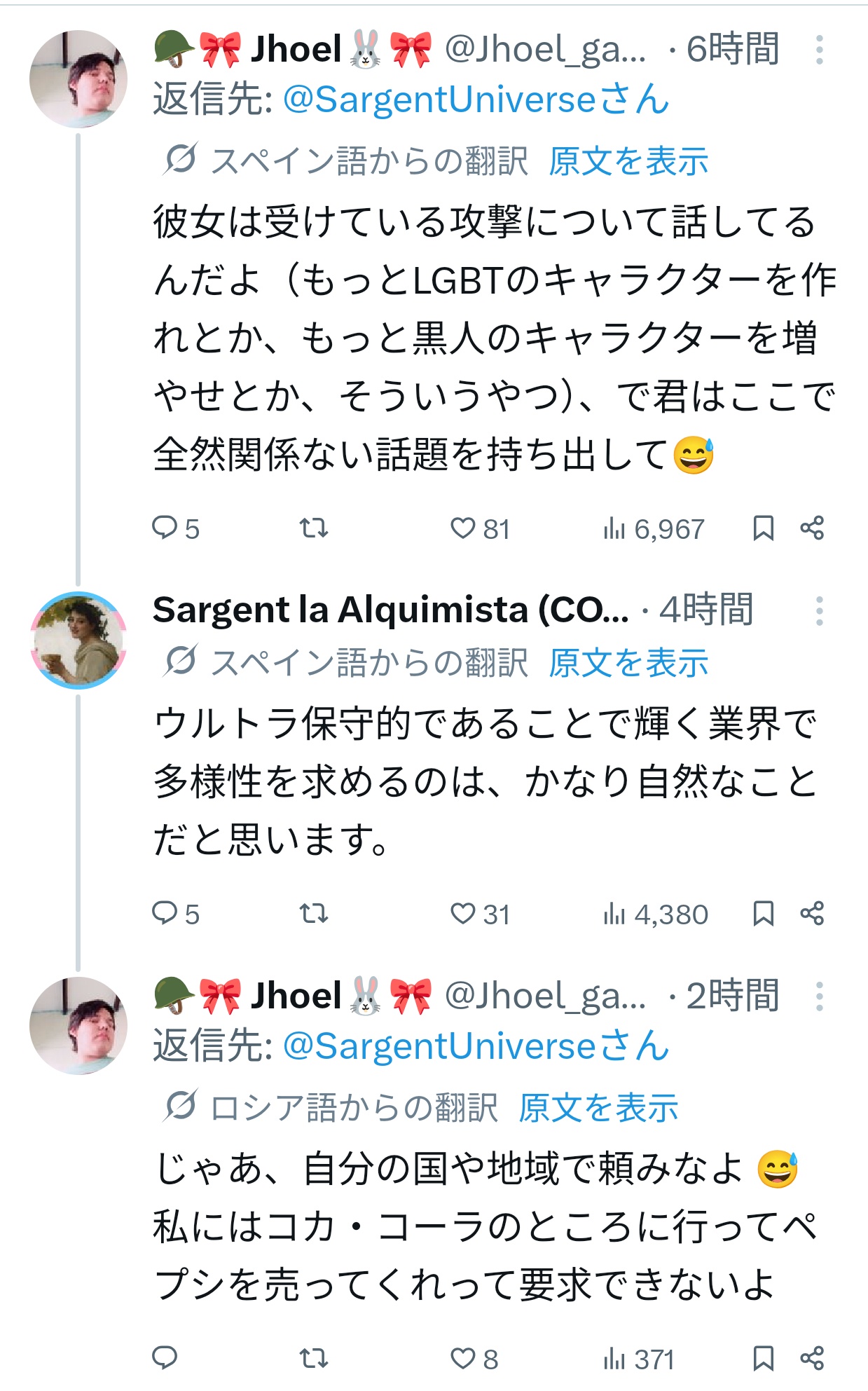Show original text of ロシア語 translated tweet

598,1108
